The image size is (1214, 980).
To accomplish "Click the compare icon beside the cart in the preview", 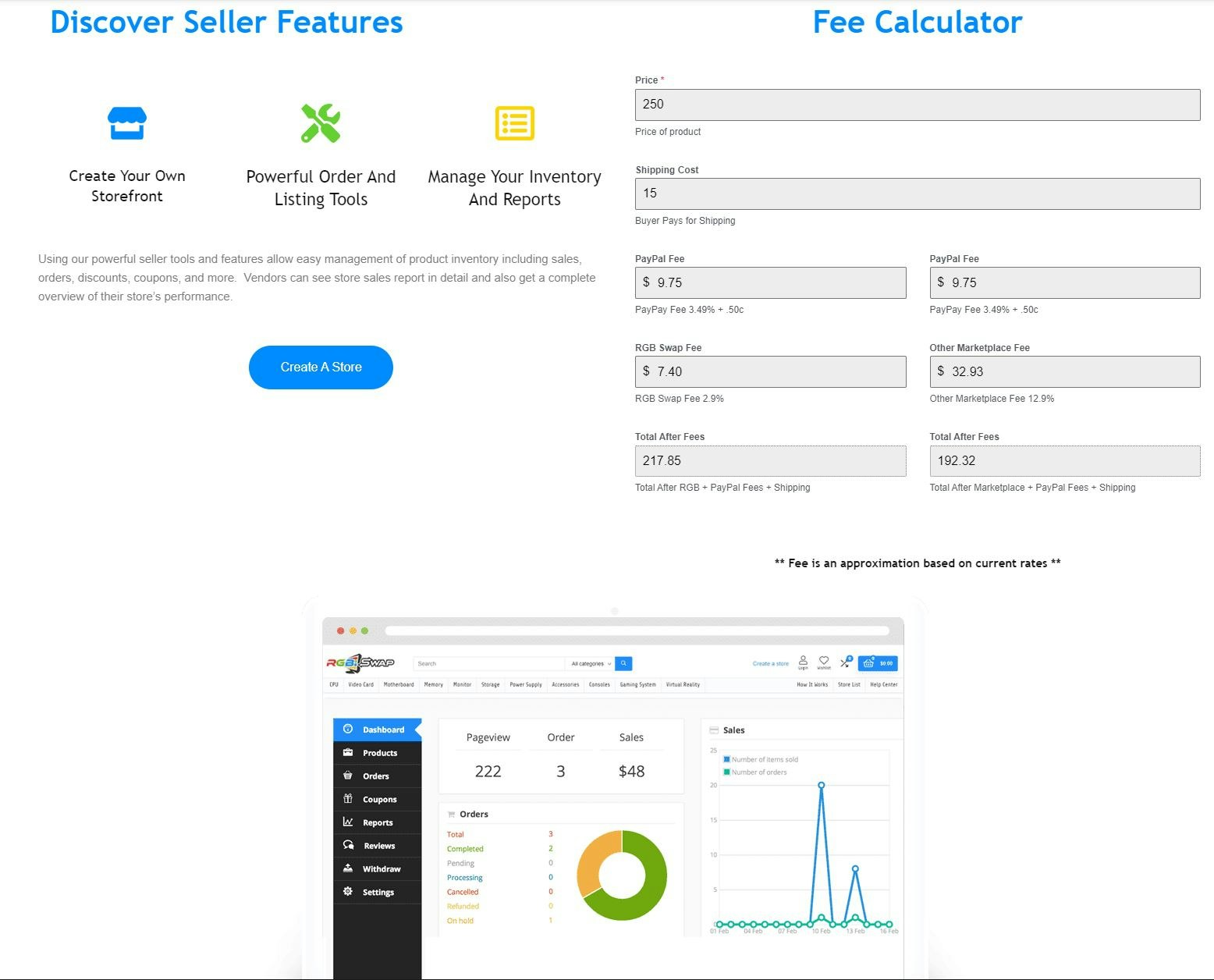I will 846,662.
